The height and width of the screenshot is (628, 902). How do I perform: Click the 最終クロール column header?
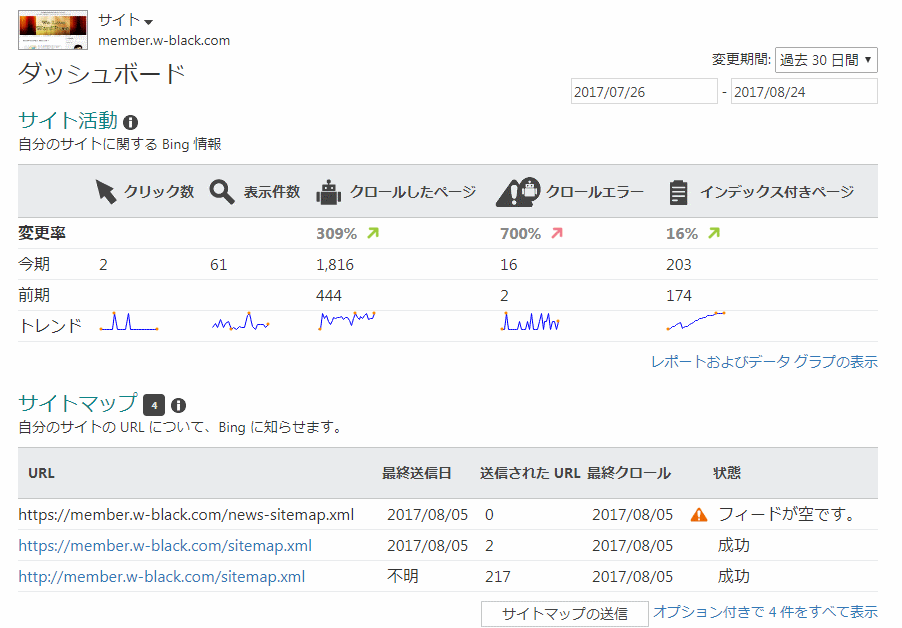coord(629,473)
